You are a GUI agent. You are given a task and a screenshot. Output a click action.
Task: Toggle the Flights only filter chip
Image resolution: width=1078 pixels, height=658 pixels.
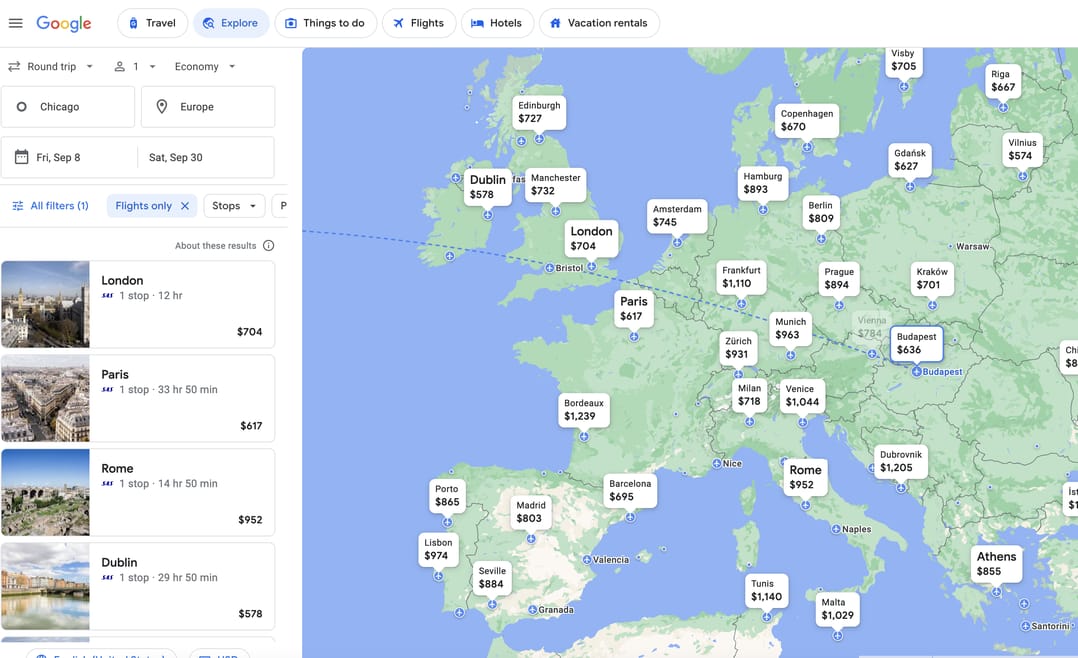click(x=143, y=206)
